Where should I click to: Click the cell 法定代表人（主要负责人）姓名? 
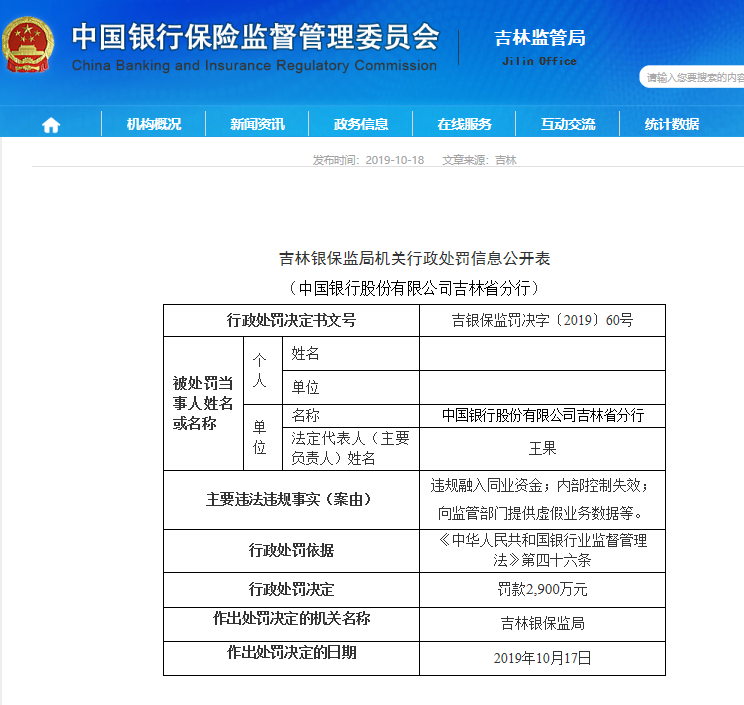pos(351,449)
